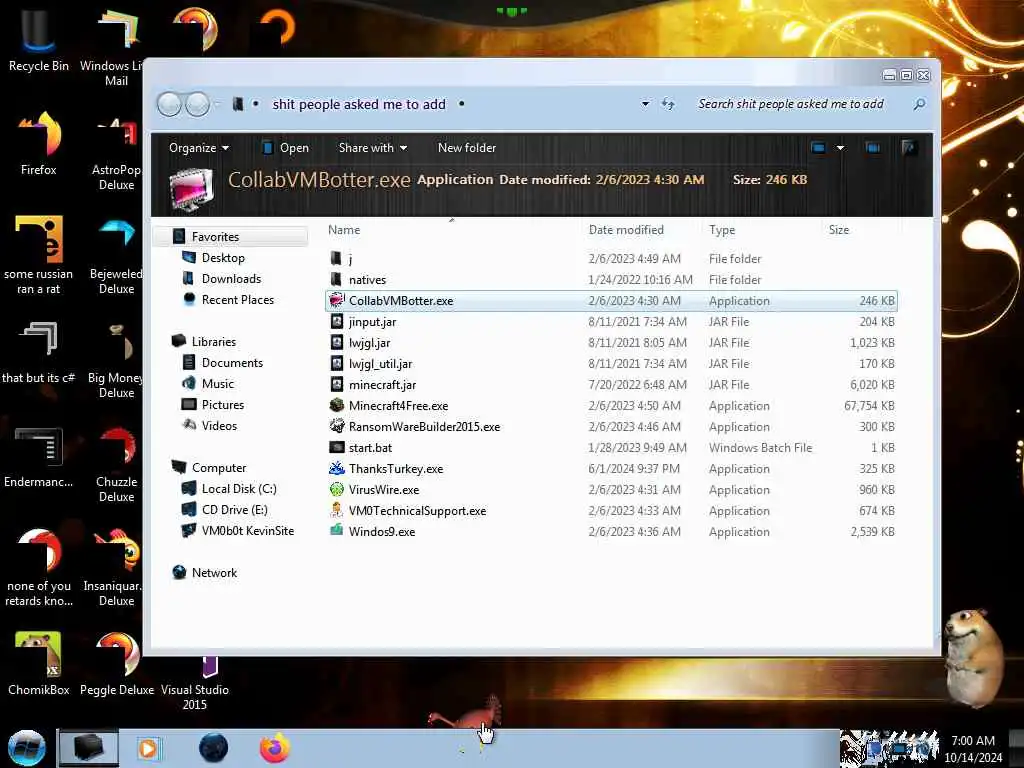
Task: Click the Forward navigation button
Action: (x=198, y=104)
